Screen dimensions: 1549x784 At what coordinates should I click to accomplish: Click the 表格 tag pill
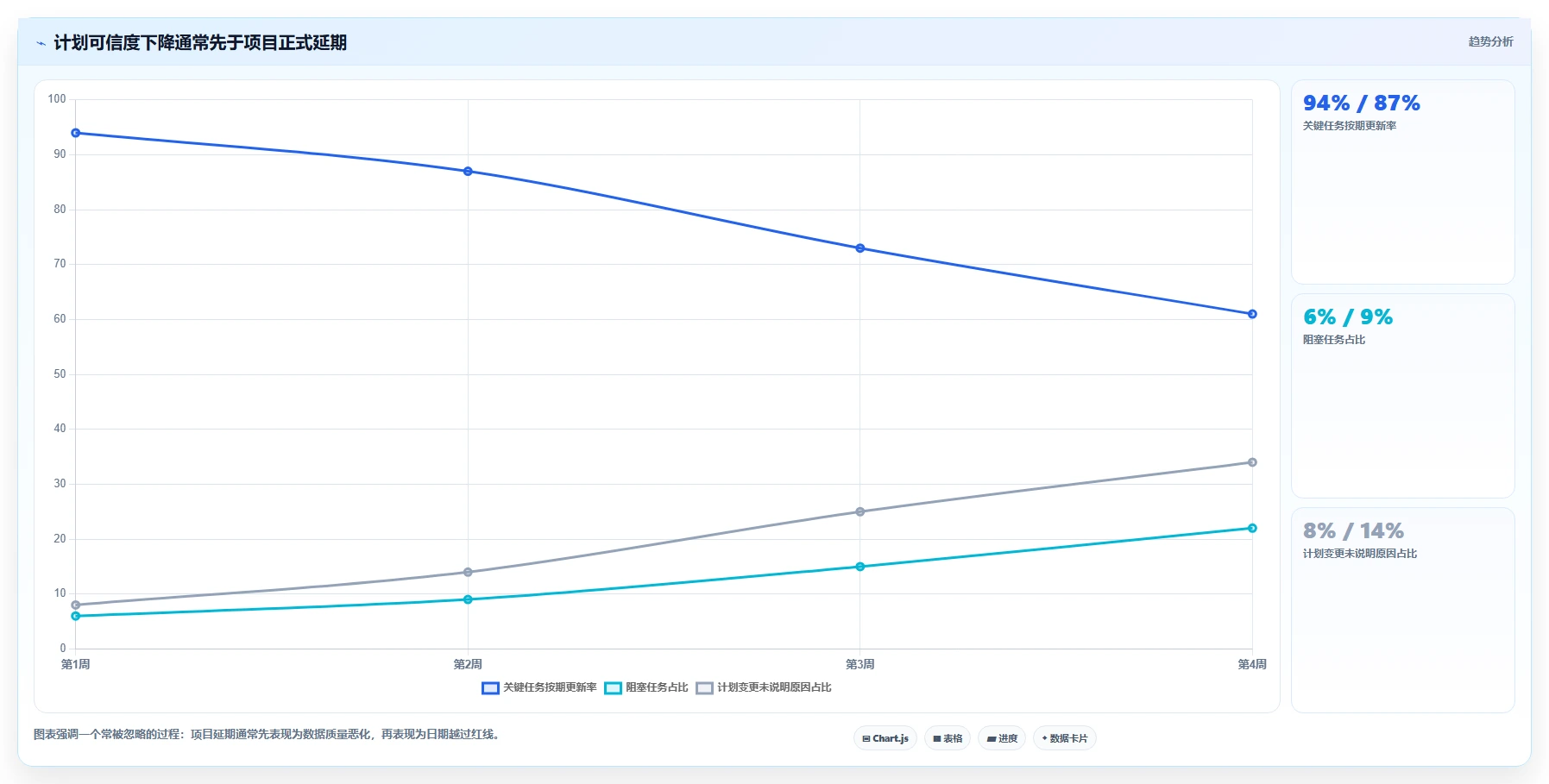point(948,738)
